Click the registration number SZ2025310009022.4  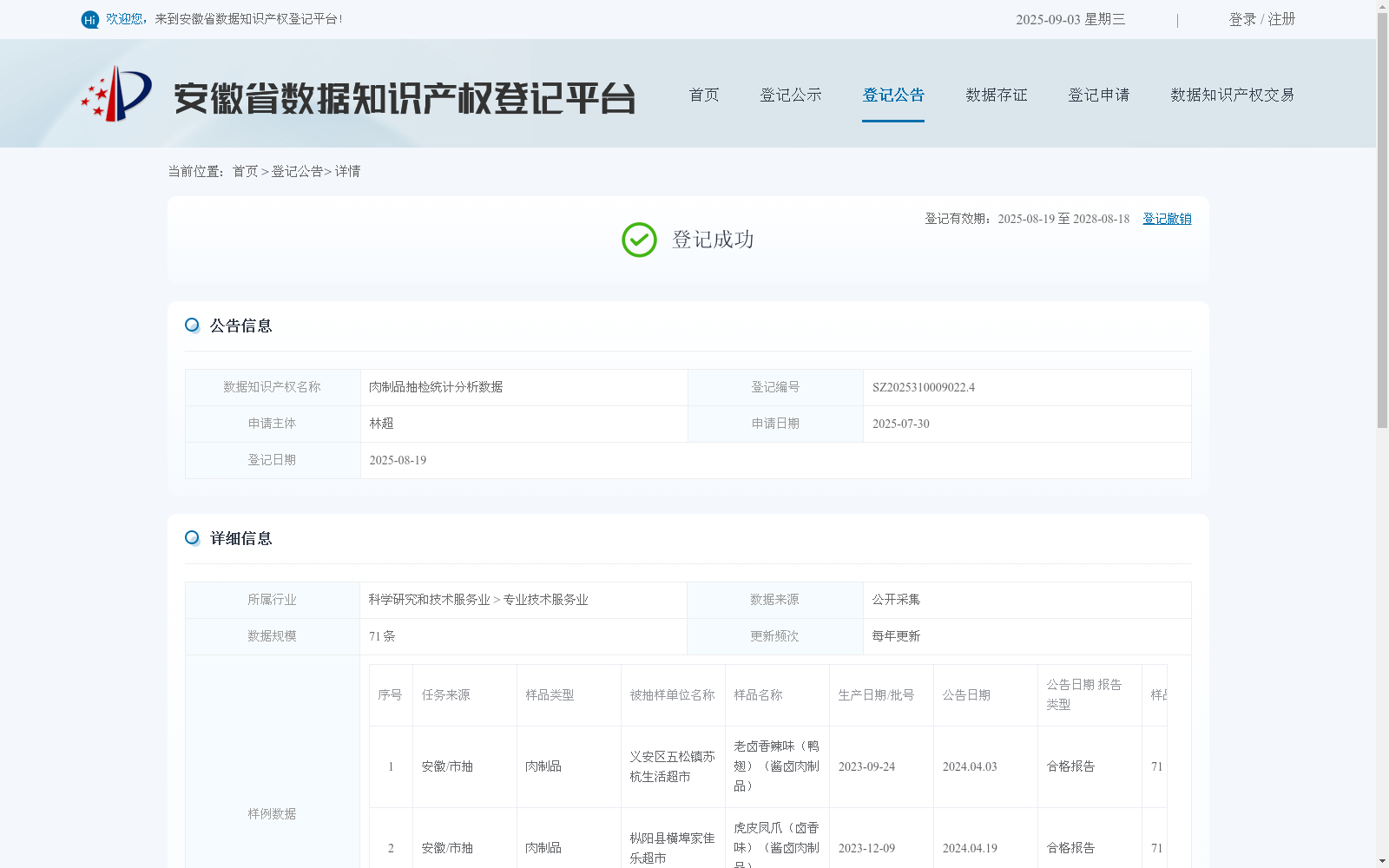924,387
